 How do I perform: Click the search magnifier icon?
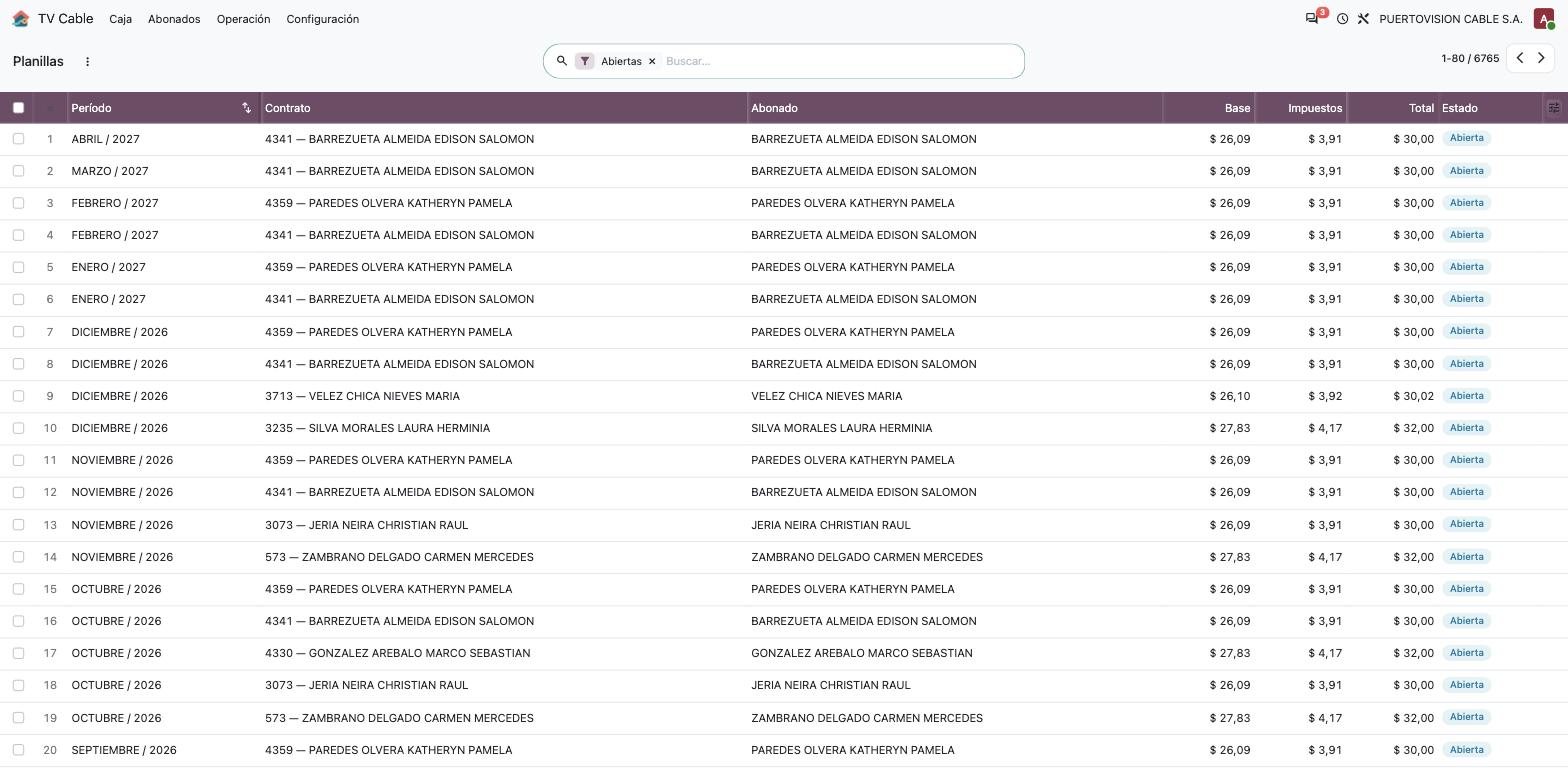[x=562, y=61]
